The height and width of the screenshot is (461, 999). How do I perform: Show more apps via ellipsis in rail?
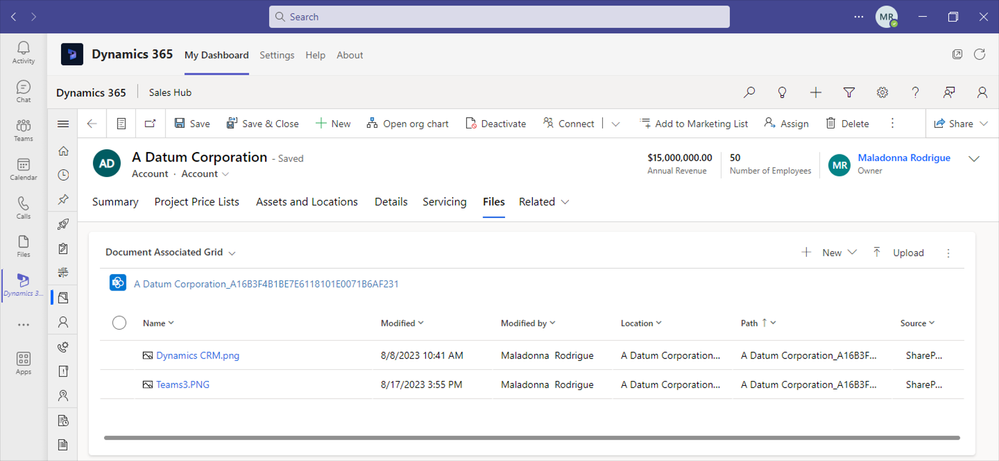[24, 325]
